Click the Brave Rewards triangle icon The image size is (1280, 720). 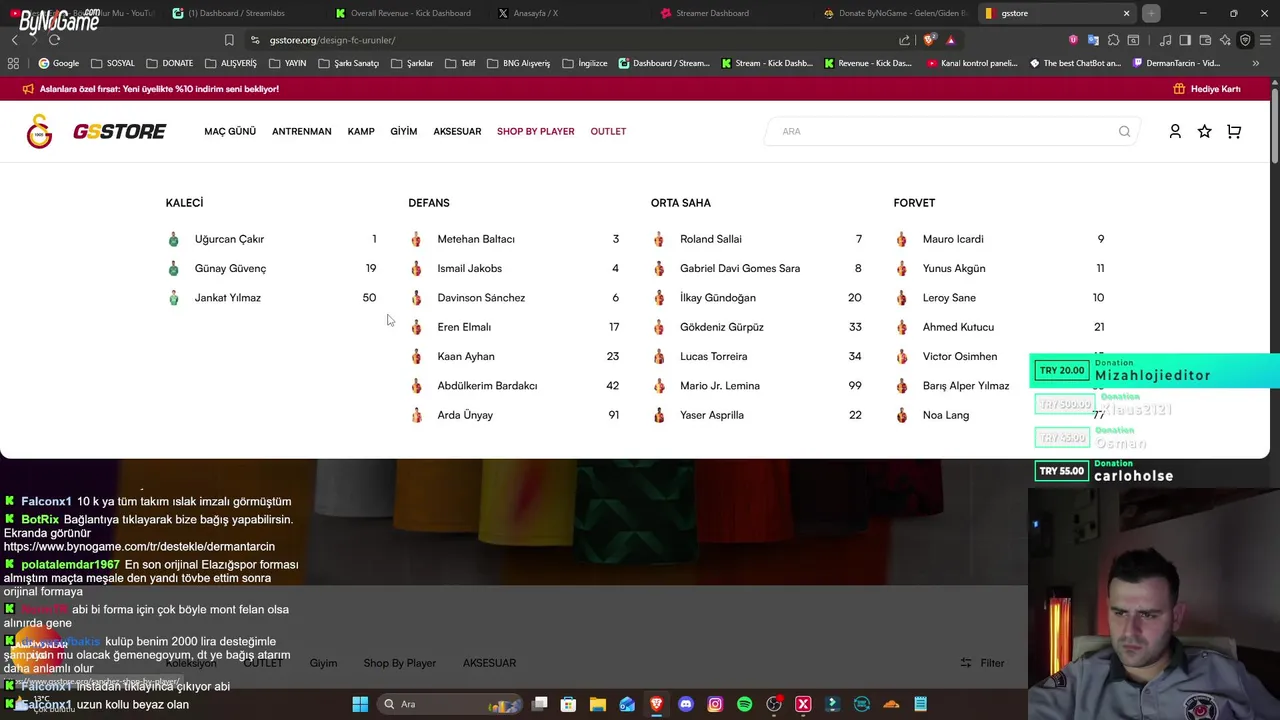[950, 40]
